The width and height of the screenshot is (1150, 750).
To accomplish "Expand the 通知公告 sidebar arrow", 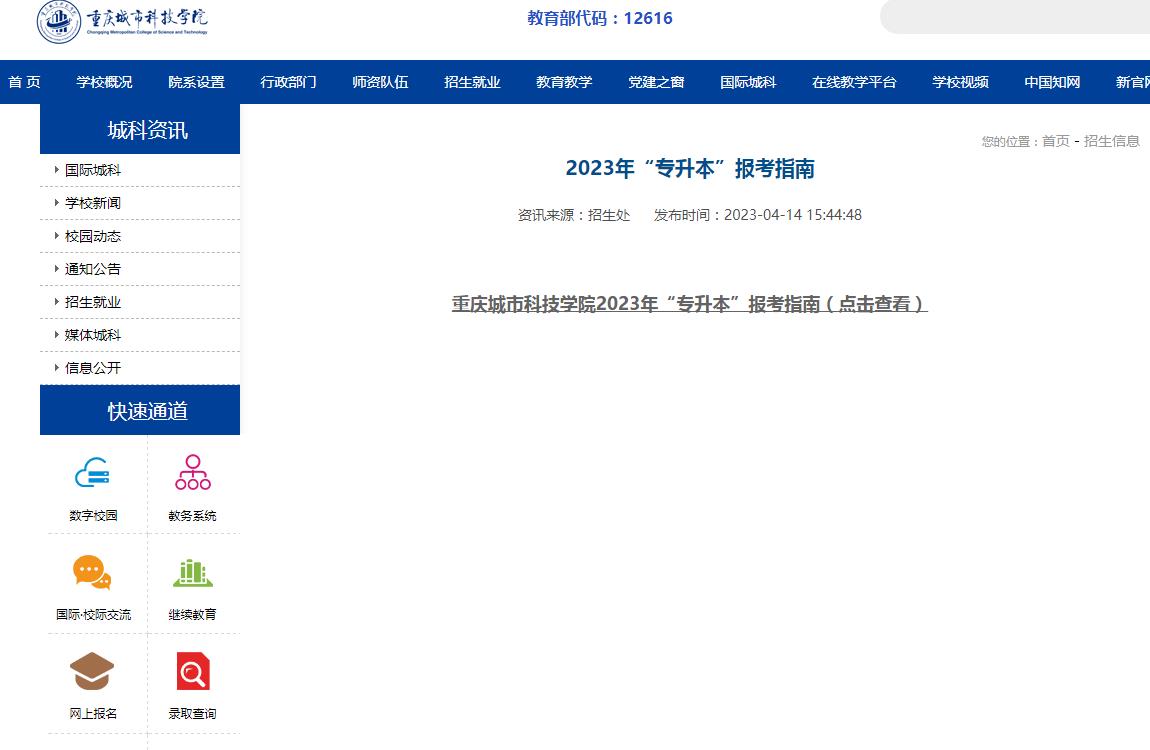I will tap(56, 268).
